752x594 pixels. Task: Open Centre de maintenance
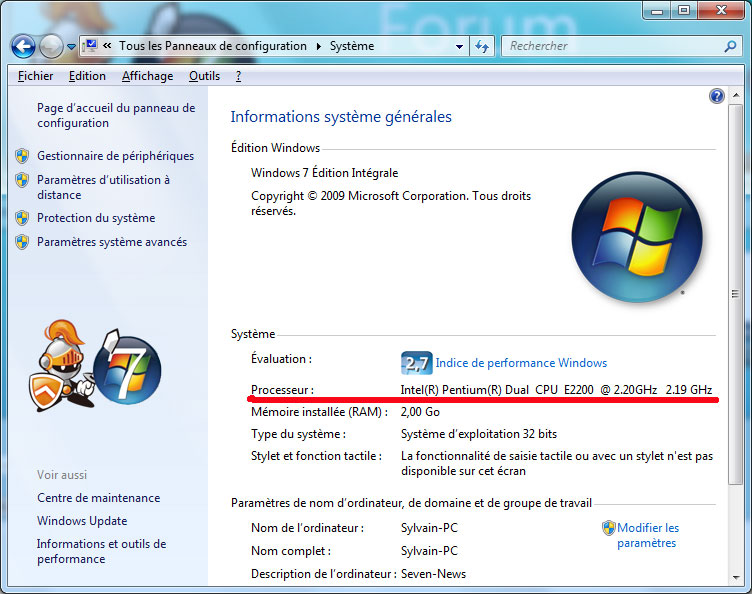(x=99, y=498)
